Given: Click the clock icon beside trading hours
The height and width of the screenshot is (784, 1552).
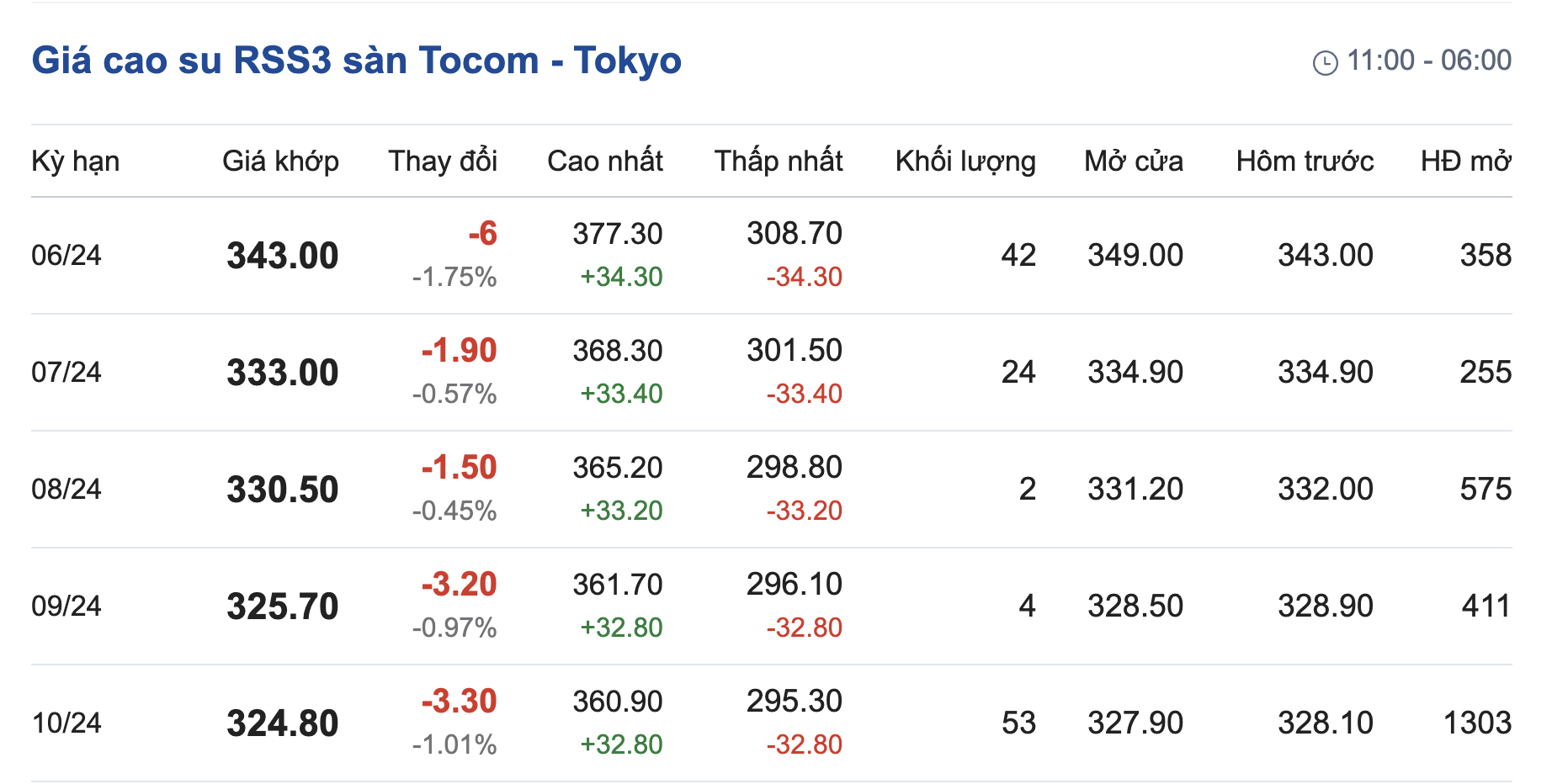Looking at the screenshot, I should click(x=1325, y=62).
